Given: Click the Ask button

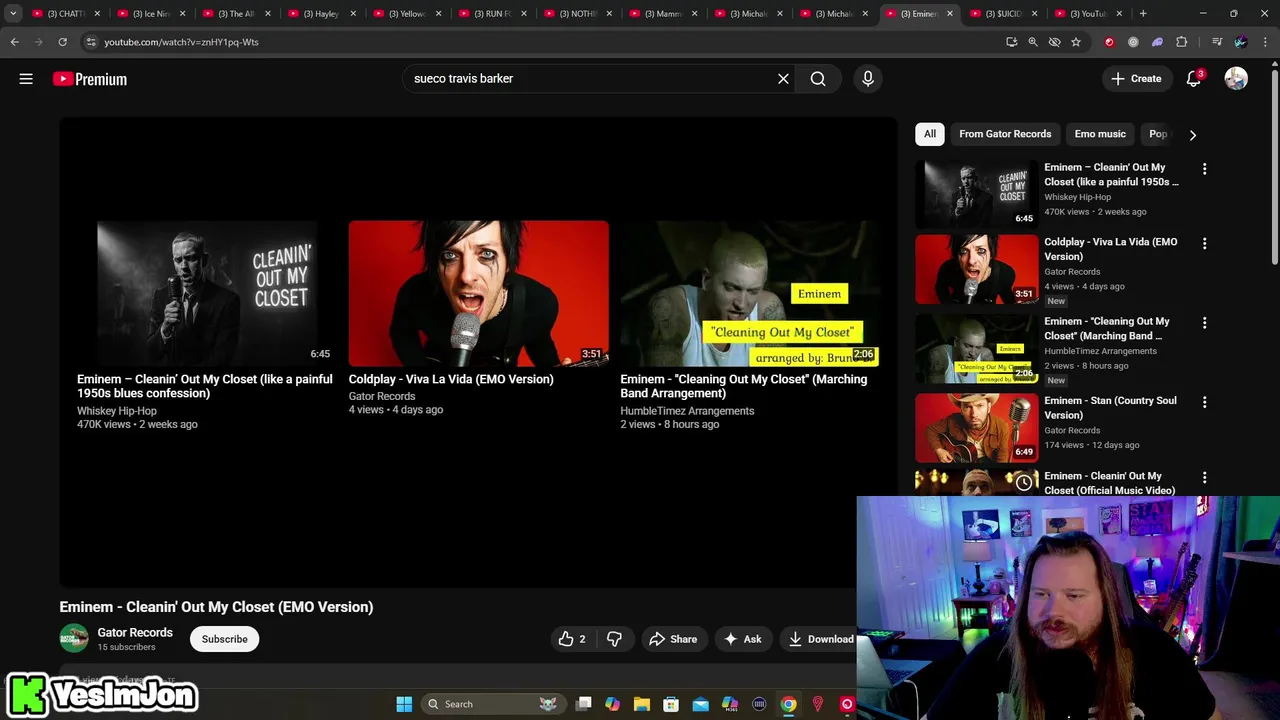Looking at the screenshot, I should (743, 639).
